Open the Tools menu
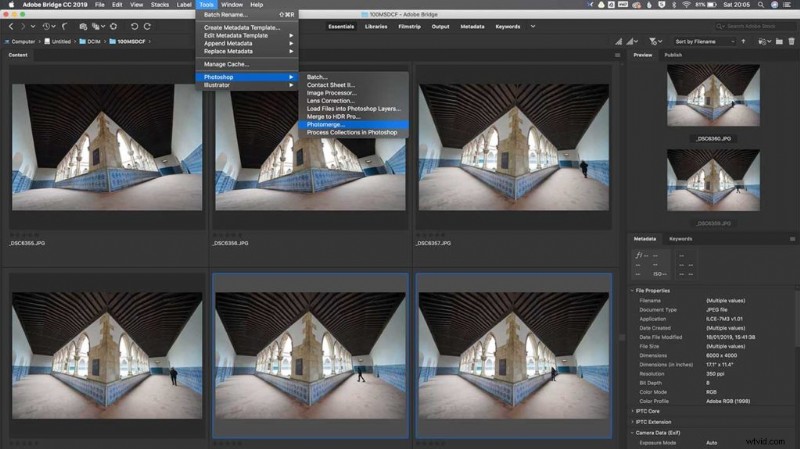The height and width of the screenshot is (449, 800). (207, 5)
